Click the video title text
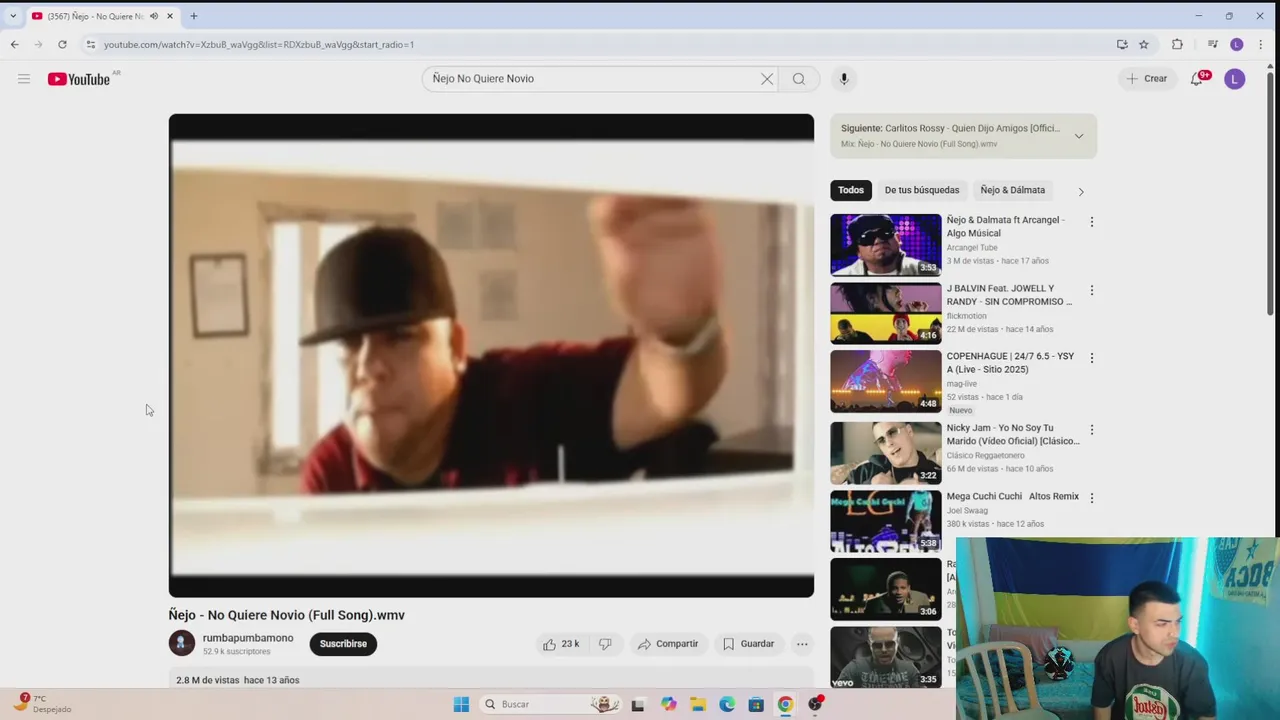The width and height of the screenshot is (1280, 720). [287, 615]
